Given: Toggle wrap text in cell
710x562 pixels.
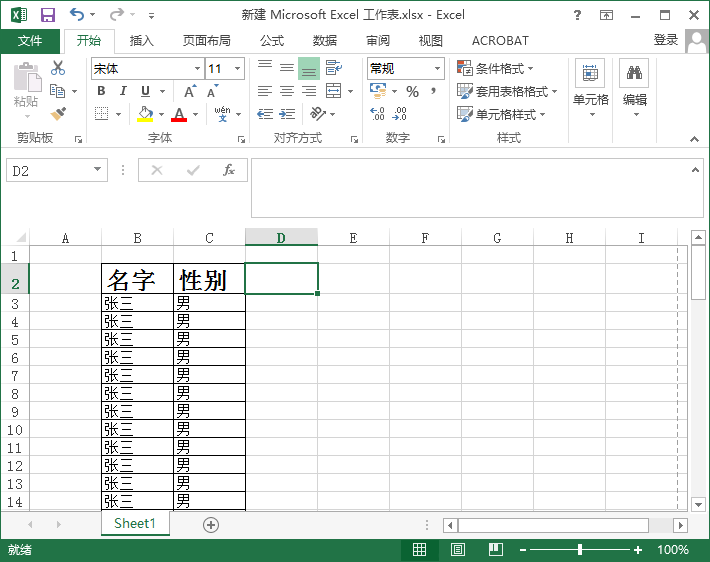Looking at the screenshot, I should point(334,68).
